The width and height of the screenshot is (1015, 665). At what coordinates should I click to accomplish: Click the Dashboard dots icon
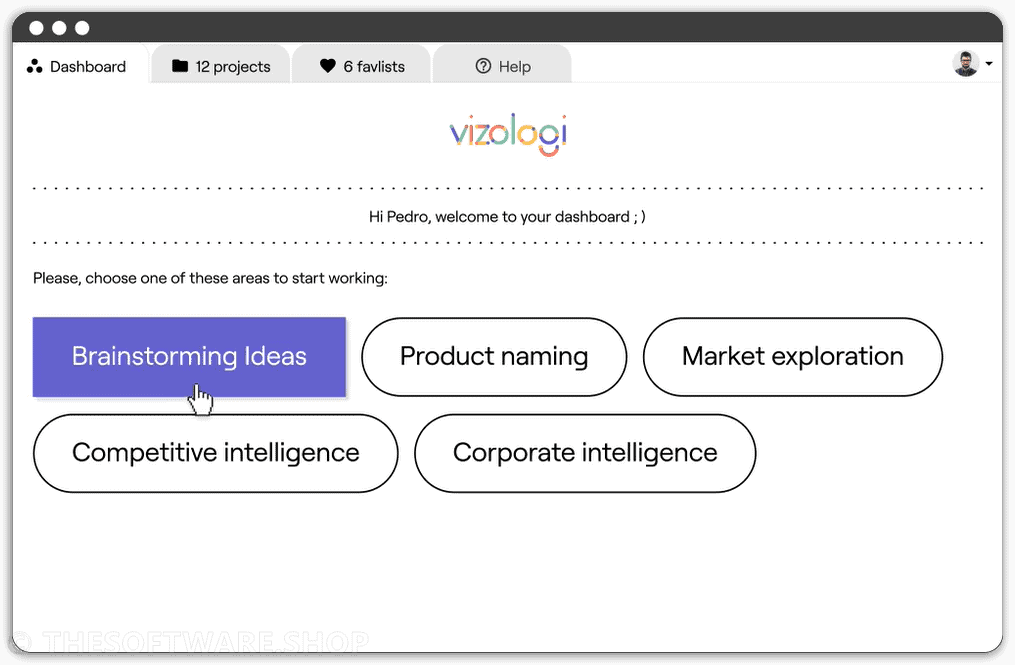[x=34, y=67]
